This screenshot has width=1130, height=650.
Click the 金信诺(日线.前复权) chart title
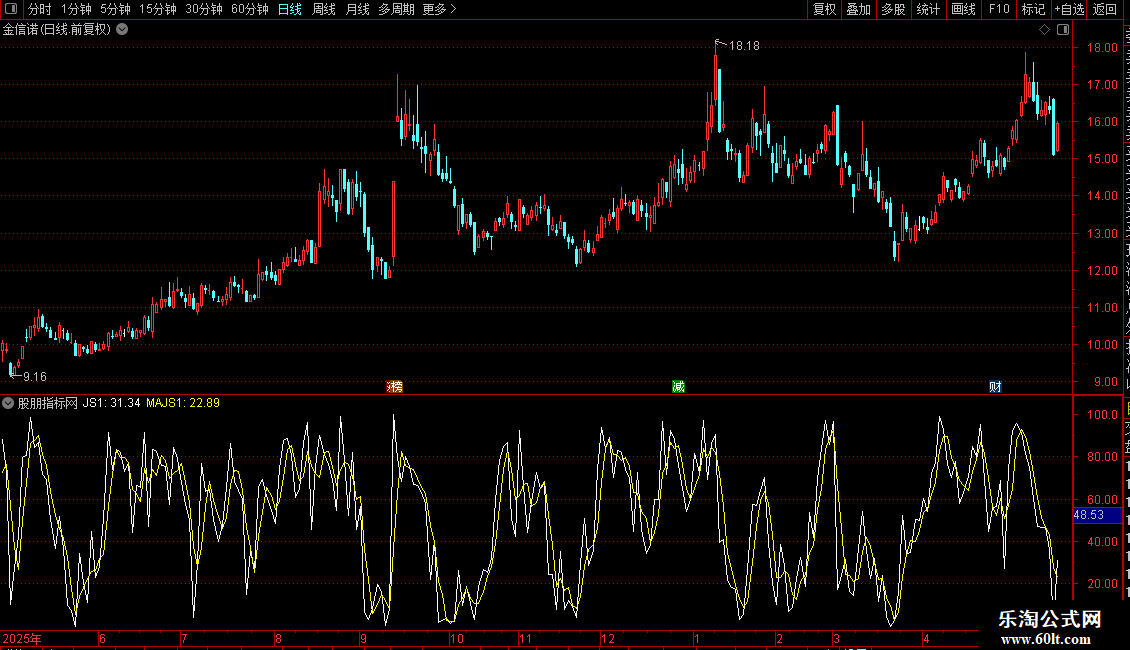pyautogui.click(x=57, y=30)
